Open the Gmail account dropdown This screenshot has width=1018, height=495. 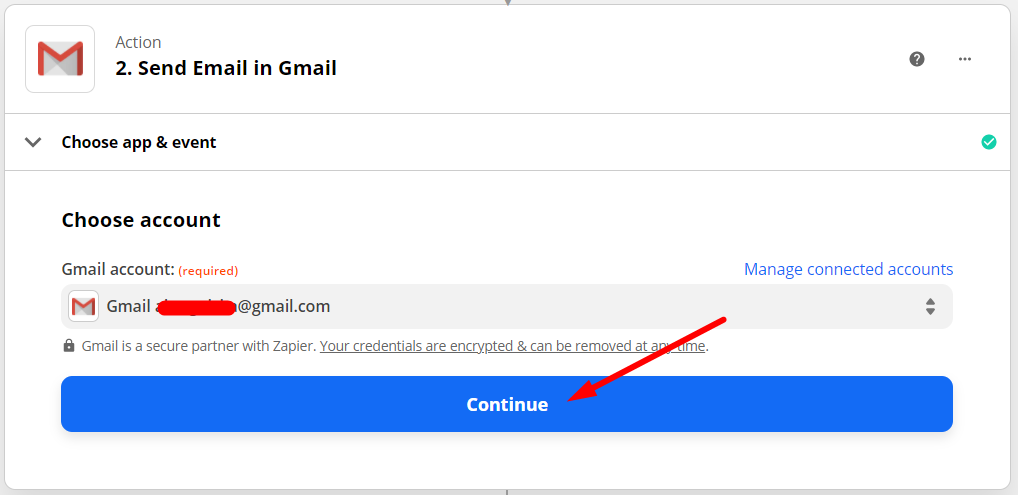506,306
